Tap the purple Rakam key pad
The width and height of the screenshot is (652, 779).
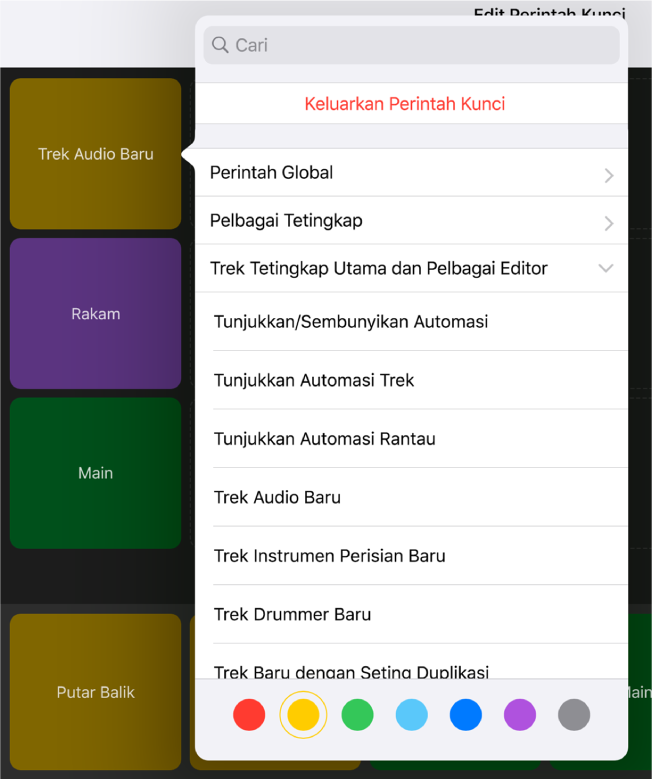click(95, 313)
